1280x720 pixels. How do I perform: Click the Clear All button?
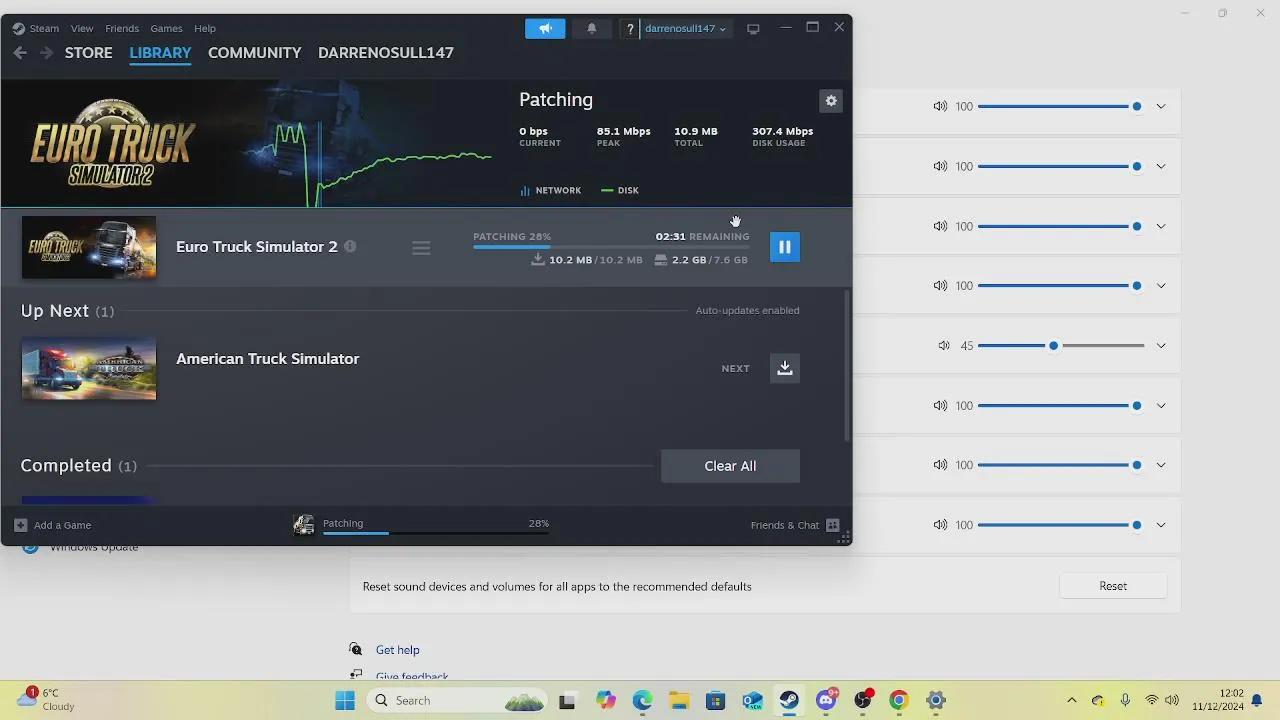730,465
